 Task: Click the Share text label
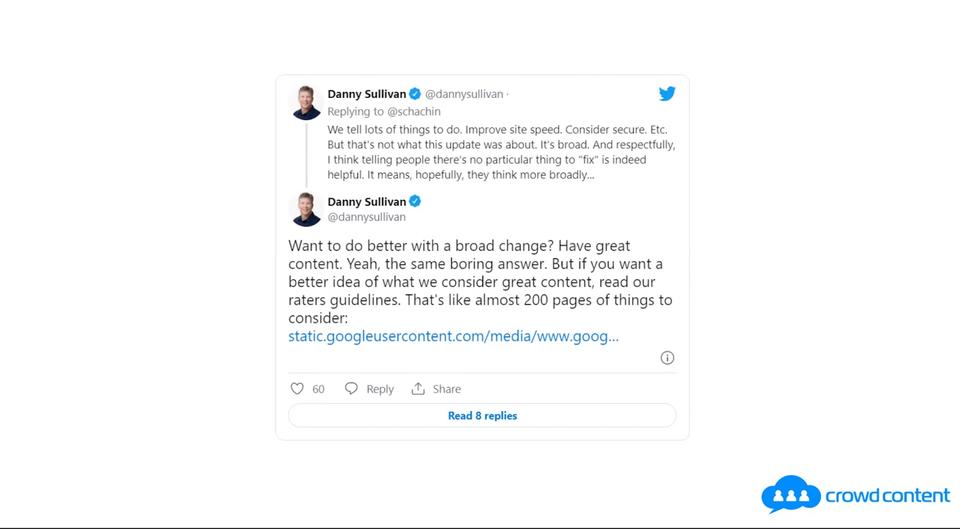coord(447,389)
